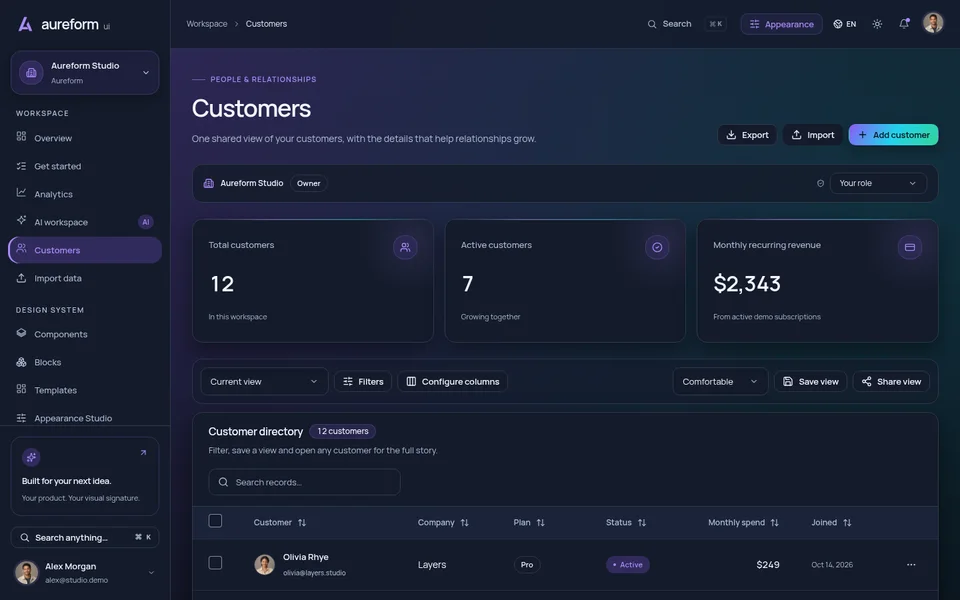Open AI workspace in the sidebar
The width and height of the screenshot is (960, 600).
pyautogui.click(x=85, y=222)
